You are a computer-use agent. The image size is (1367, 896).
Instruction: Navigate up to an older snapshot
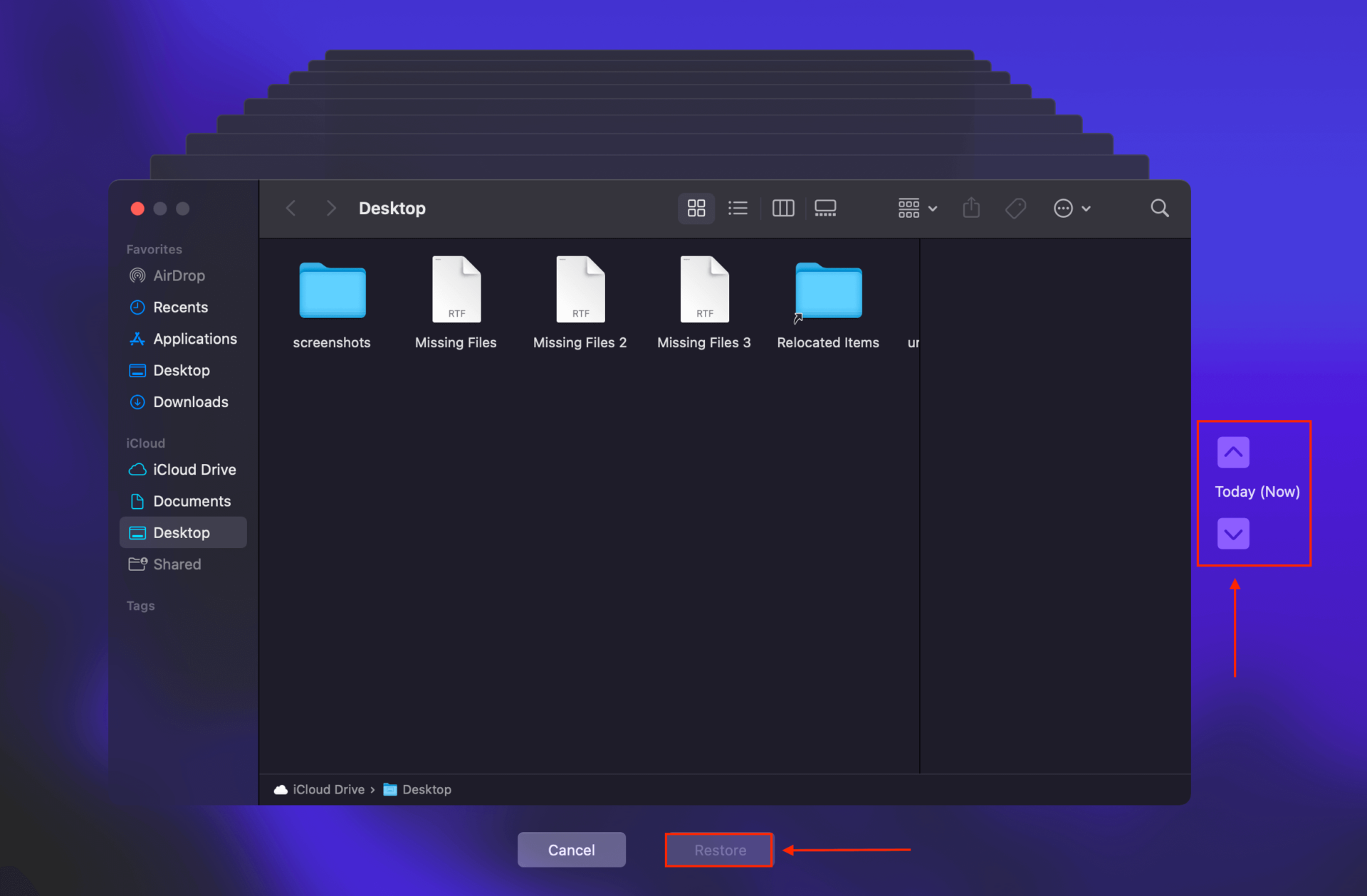(1232, 452)
